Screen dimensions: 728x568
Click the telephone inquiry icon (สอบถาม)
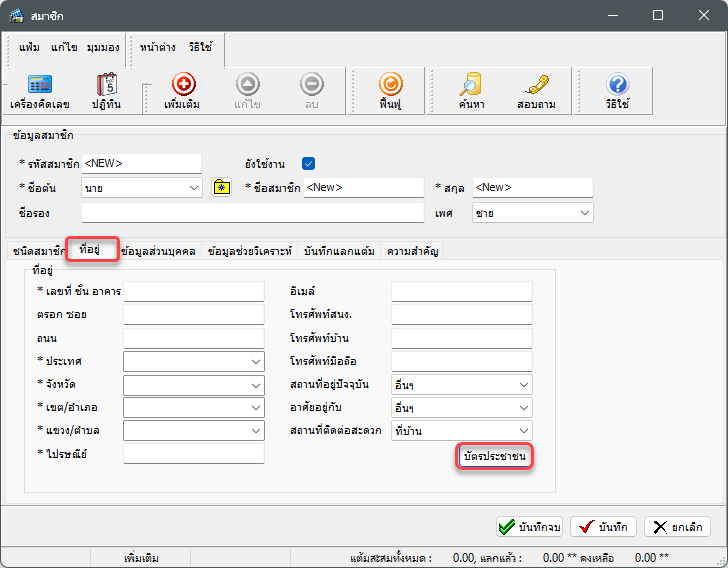pos(536,91)
